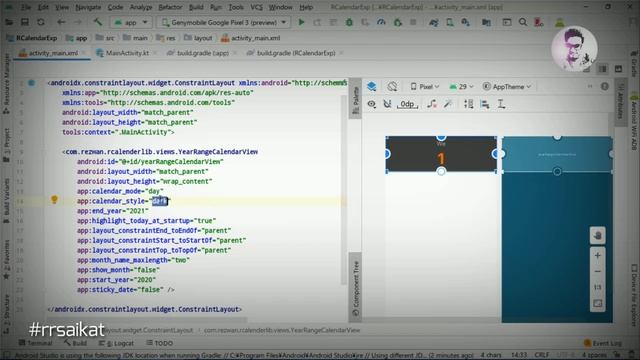Image resolution: width=640 pixels, height=360 pixels.
Task: Click the align icon in designer toolbar
Action: click(485, 104)
